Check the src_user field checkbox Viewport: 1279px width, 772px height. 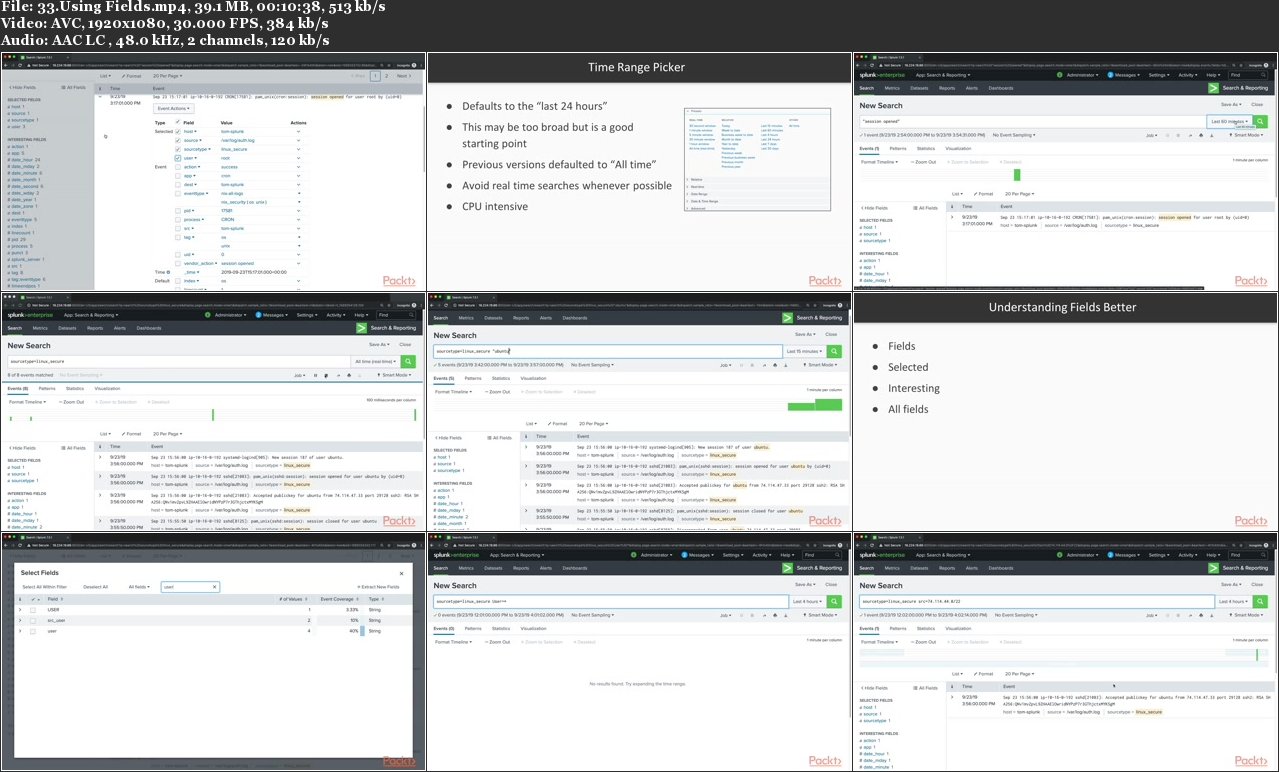[x=33, y=620]
